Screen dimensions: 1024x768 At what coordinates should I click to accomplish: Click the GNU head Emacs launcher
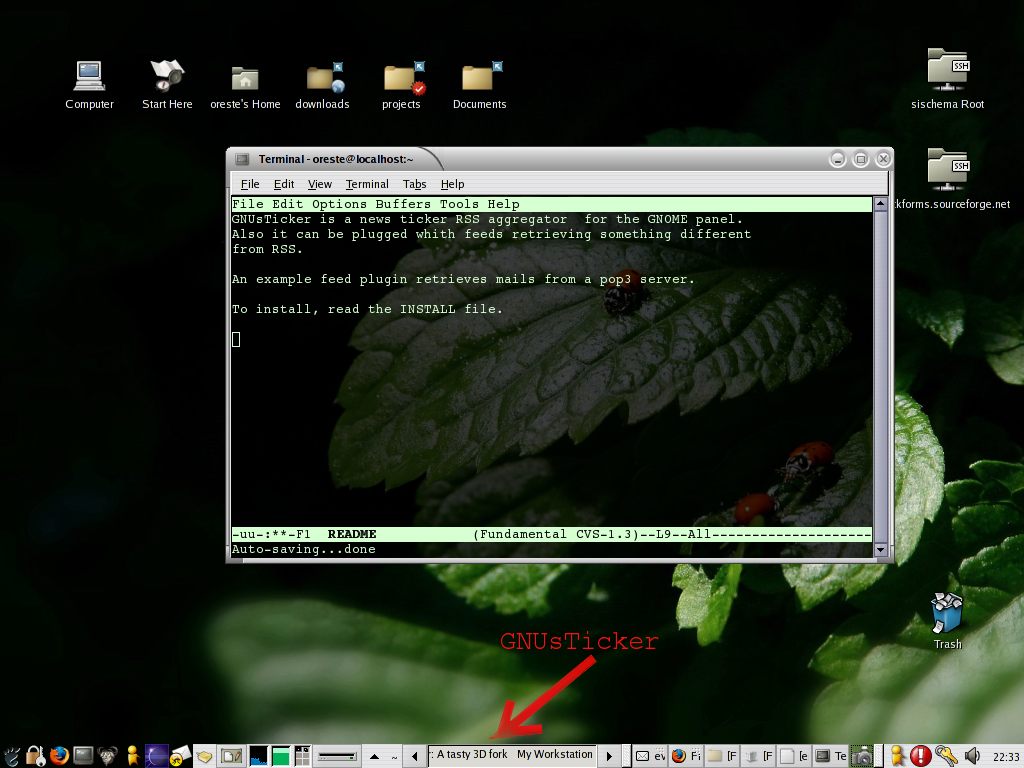pyautogui.click(x=107, y=755)
